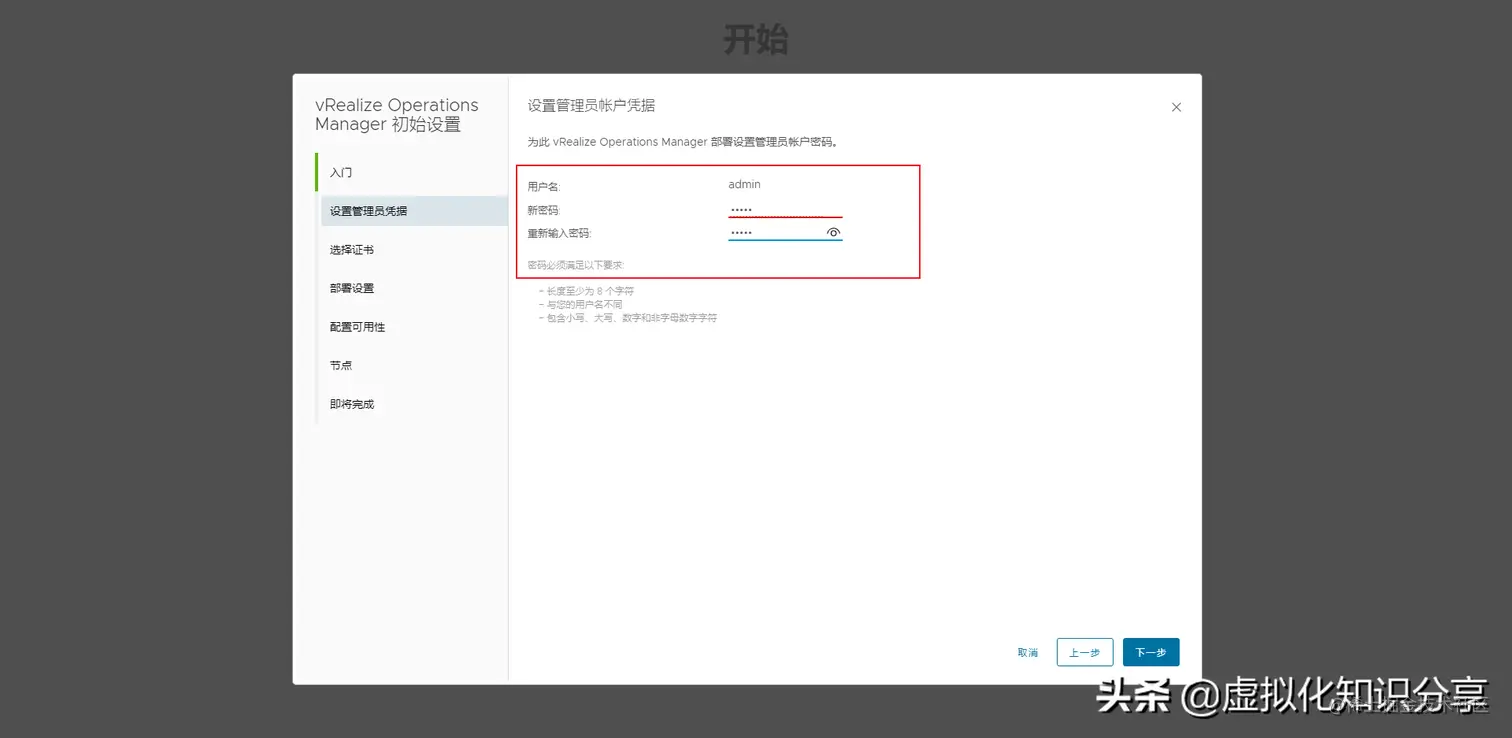
Task: Click the 新密码 password field
Action: tap(785, 209)
